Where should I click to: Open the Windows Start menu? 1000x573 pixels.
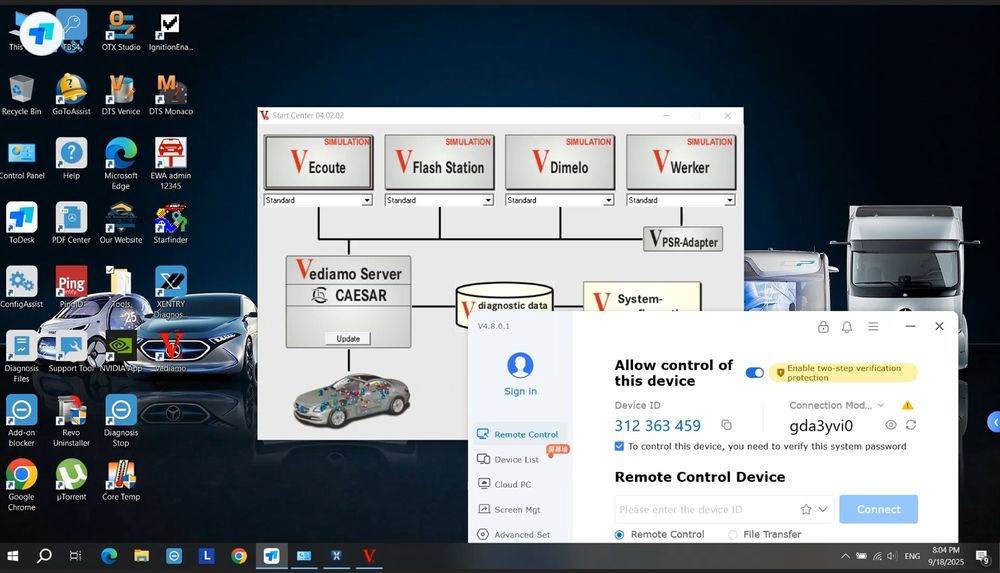coord(13,556)
